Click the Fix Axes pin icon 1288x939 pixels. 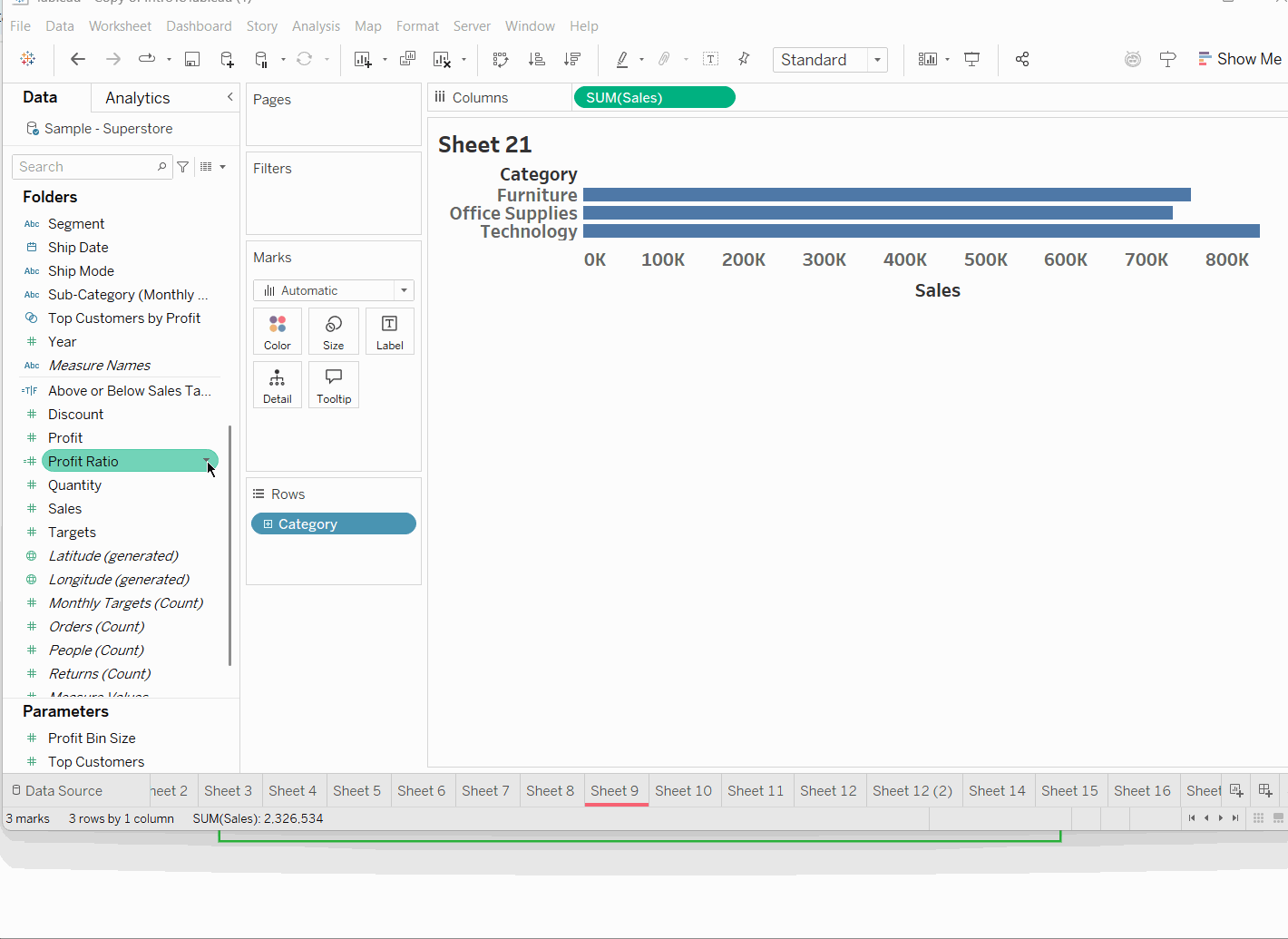coord(744,59)
